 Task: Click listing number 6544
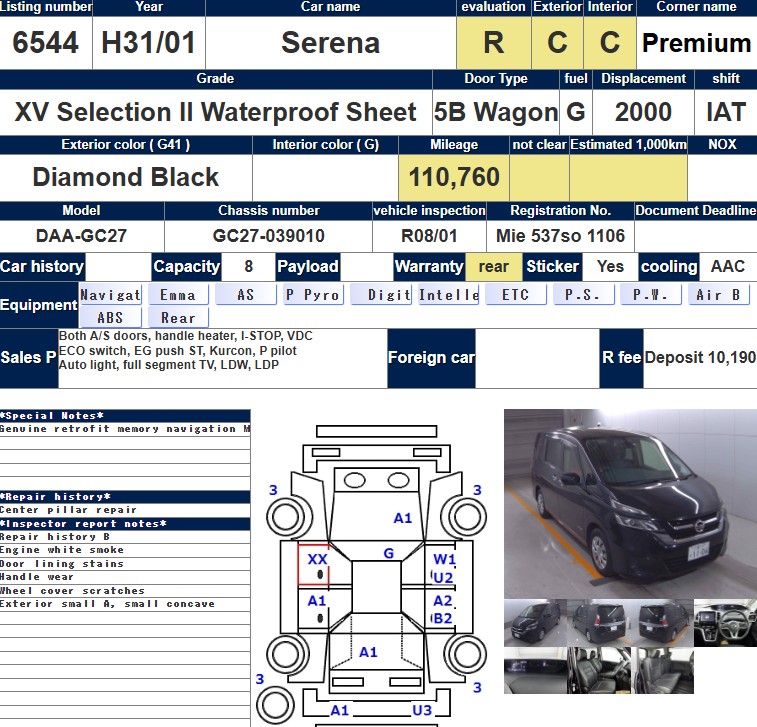pos(45,42)
